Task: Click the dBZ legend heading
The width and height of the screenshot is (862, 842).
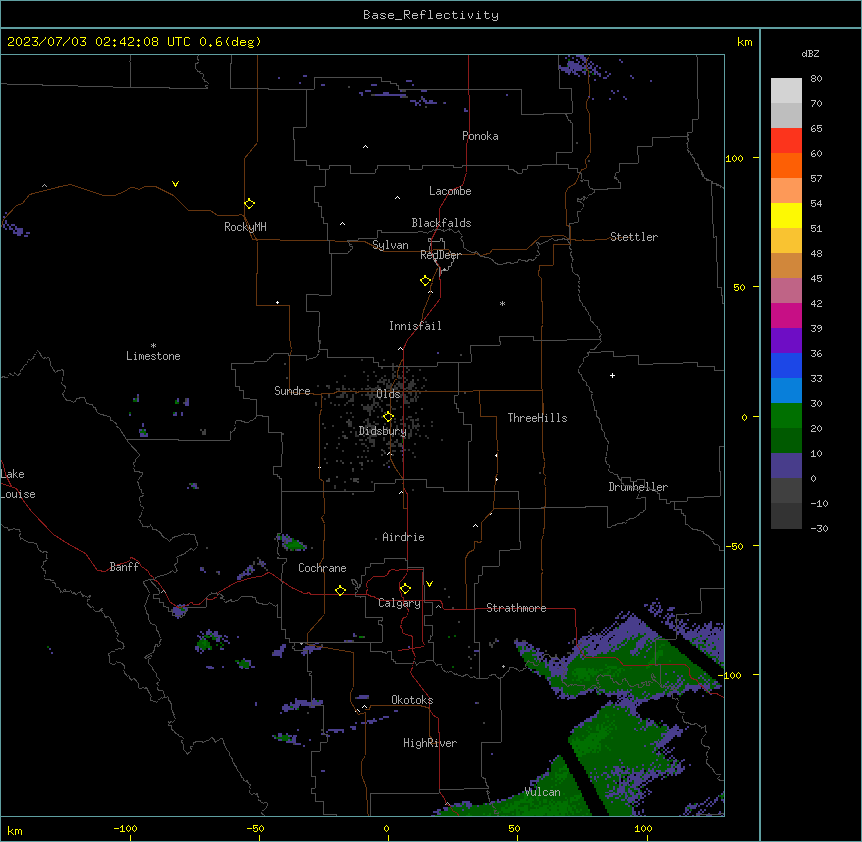Action: pyautogui.click(x=810, y=53)
